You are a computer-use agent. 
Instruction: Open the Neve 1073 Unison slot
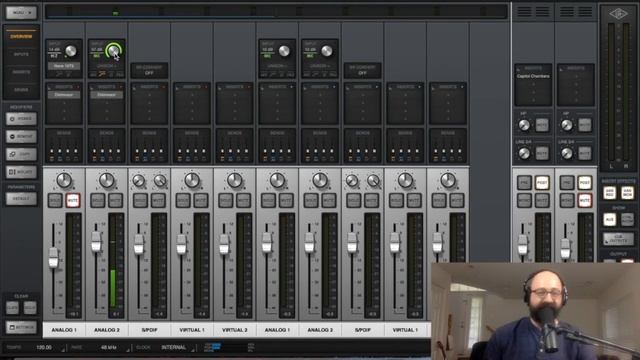[x=64, y=66]
